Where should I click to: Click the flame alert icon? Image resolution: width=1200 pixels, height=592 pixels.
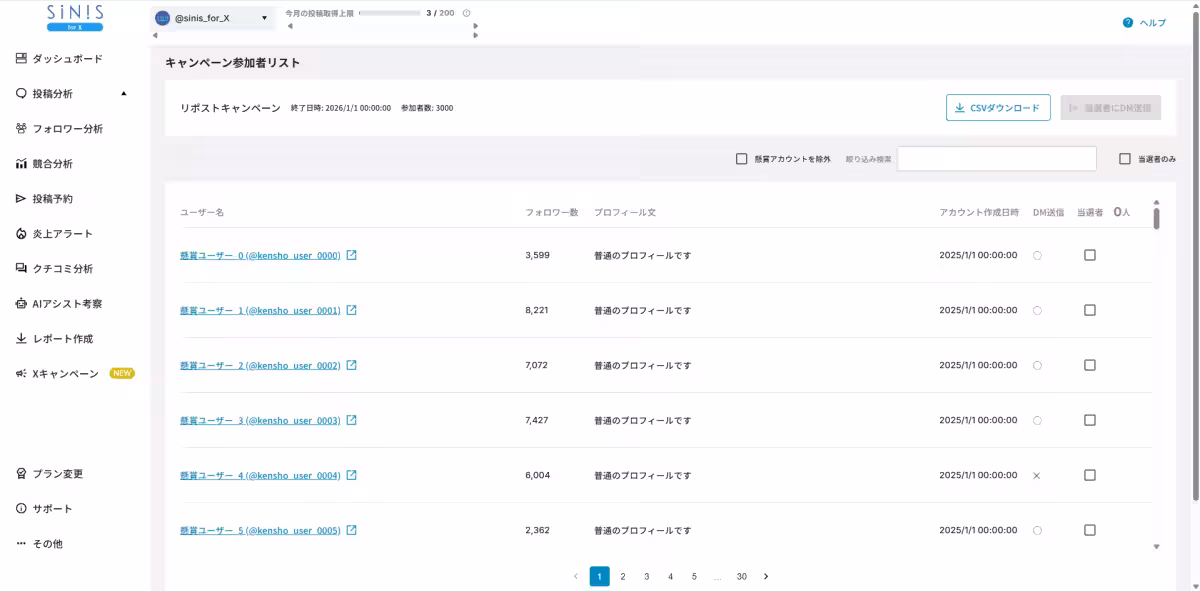point(21,234)
